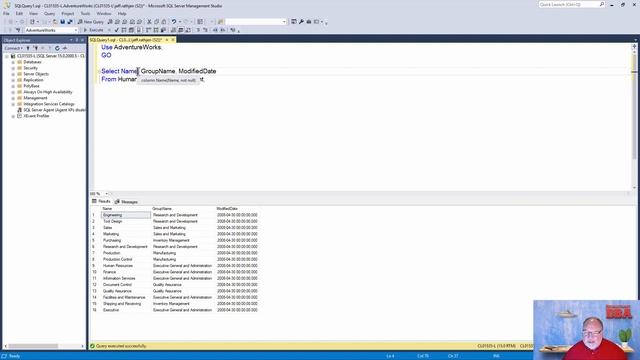Toggle pin on SQLQuery1.sql tab

click(167, 40)
